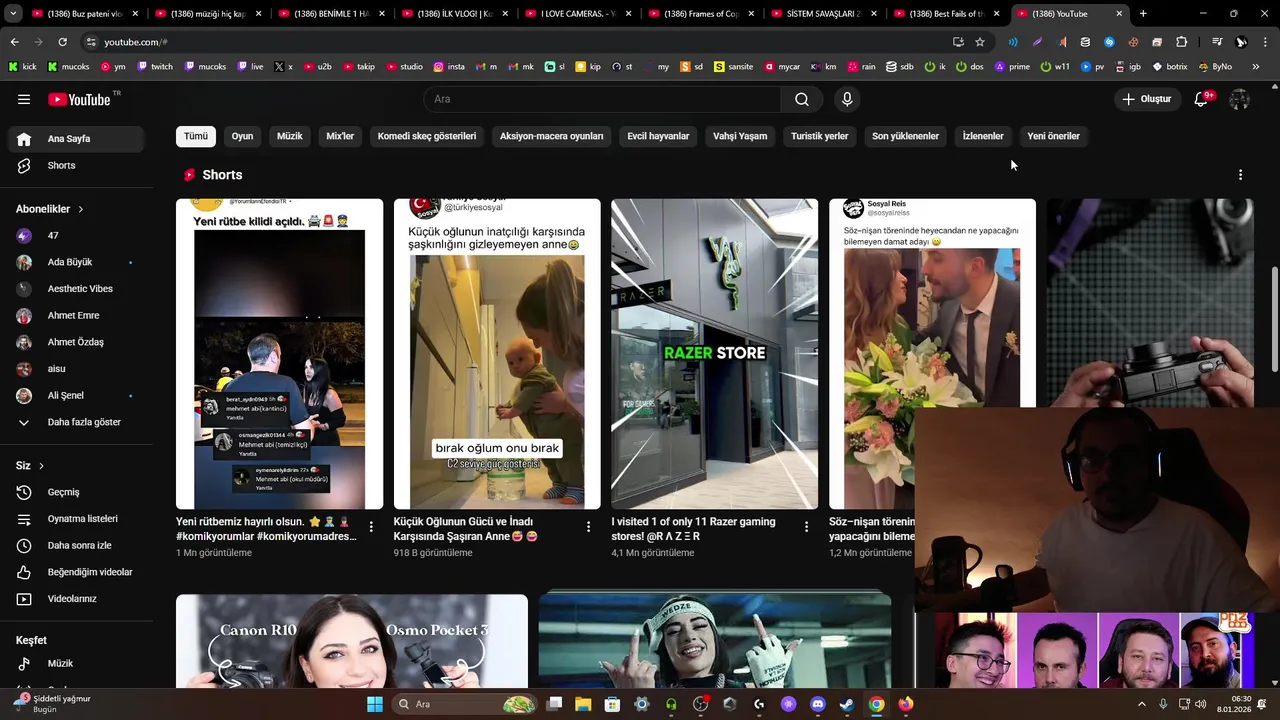
Task: Select the Oyun filter chip
Action: point(242,136)
